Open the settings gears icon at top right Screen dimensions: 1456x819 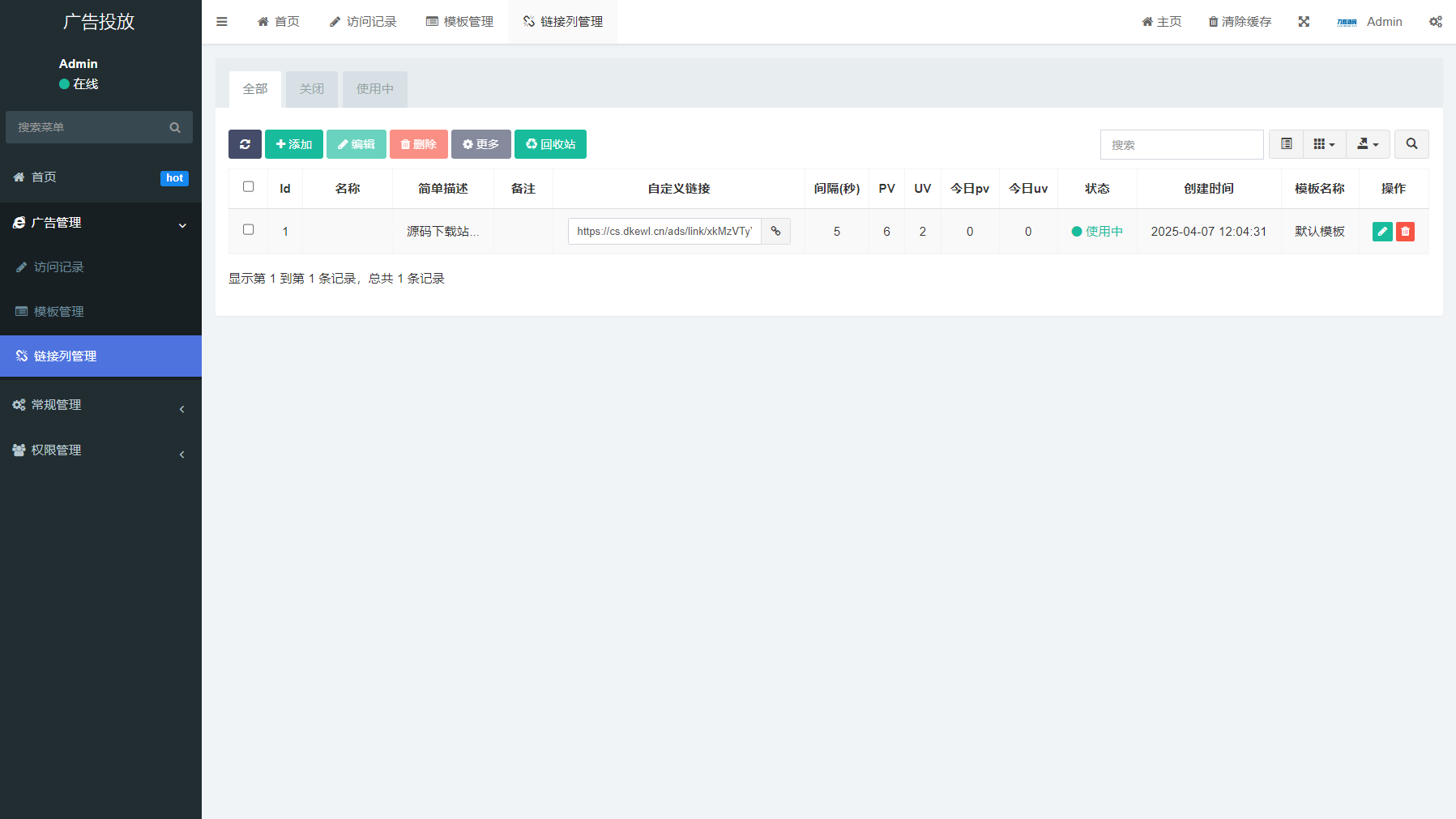coord(1436,21)
